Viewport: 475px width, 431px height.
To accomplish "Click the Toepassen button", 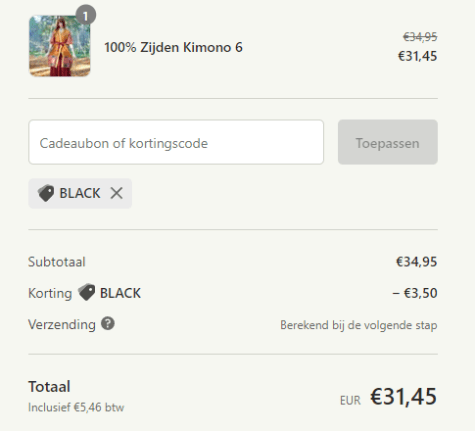I will click(x=388, y=142).
